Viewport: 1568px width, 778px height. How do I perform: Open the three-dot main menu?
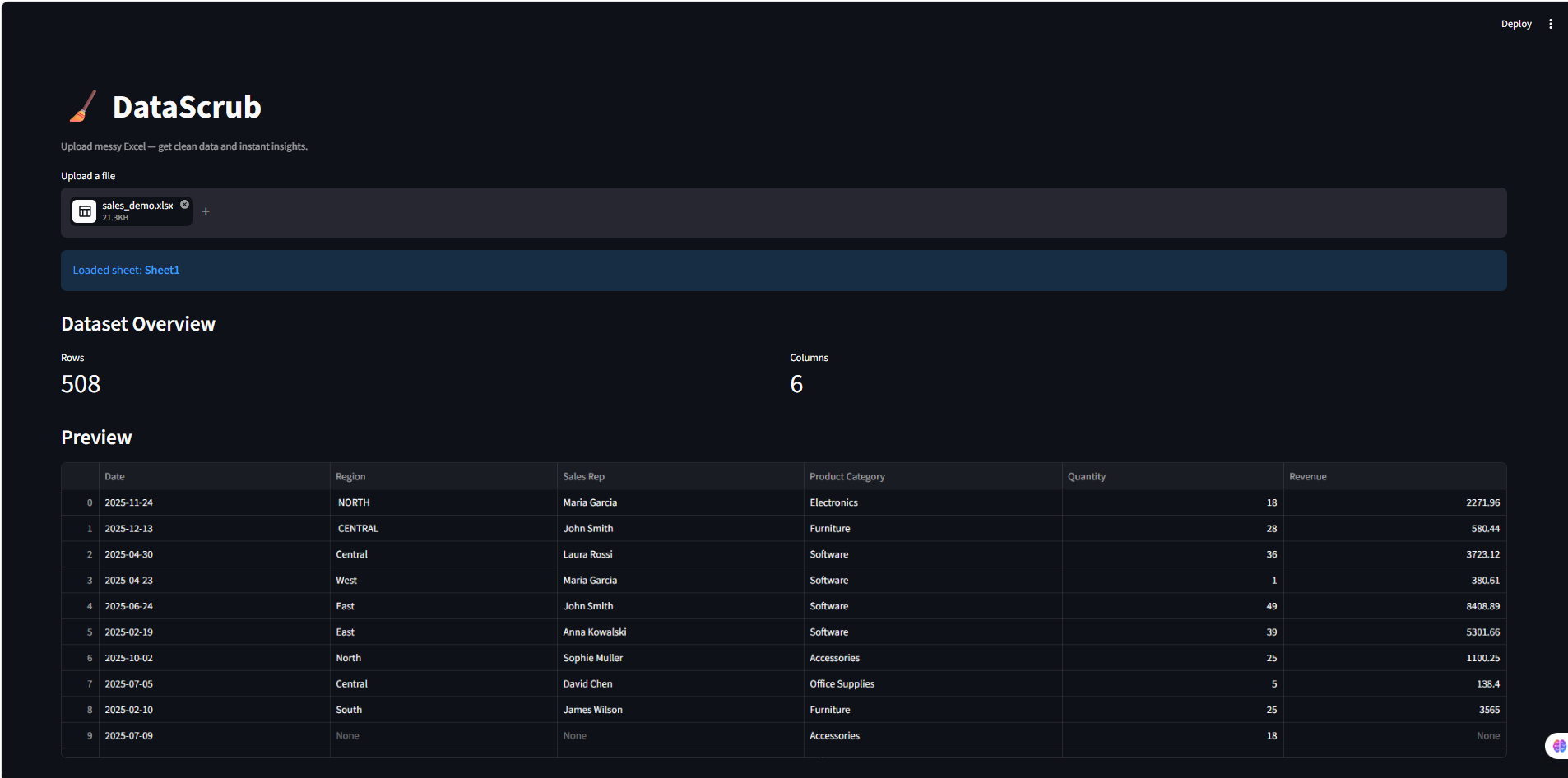(1550, 24)
